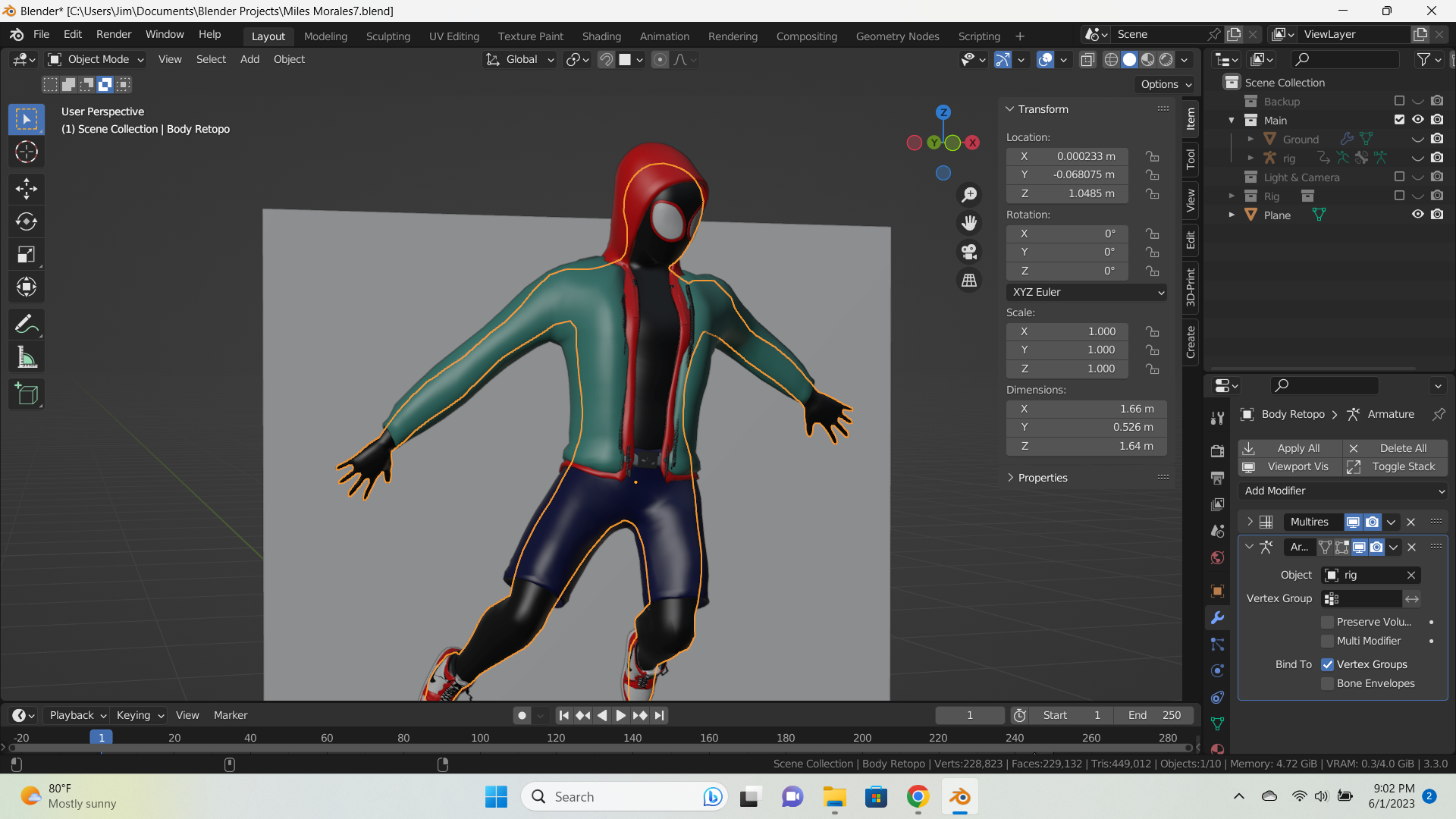Hide the Plane object in viewport
Viewport: 1456px width, 819px height.
coord(1417,215)
